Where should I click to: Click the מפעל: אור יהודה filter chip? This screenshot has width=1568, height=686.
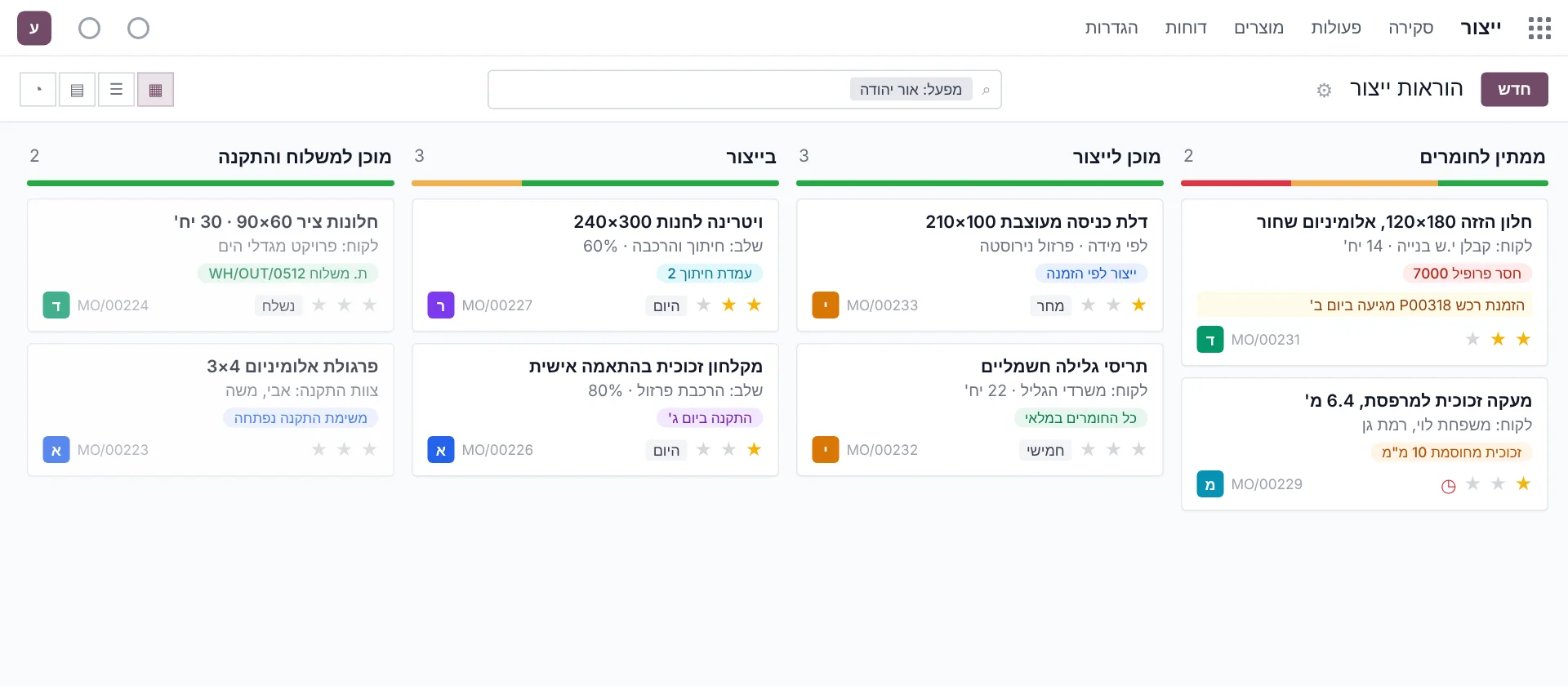pos(911,90)
